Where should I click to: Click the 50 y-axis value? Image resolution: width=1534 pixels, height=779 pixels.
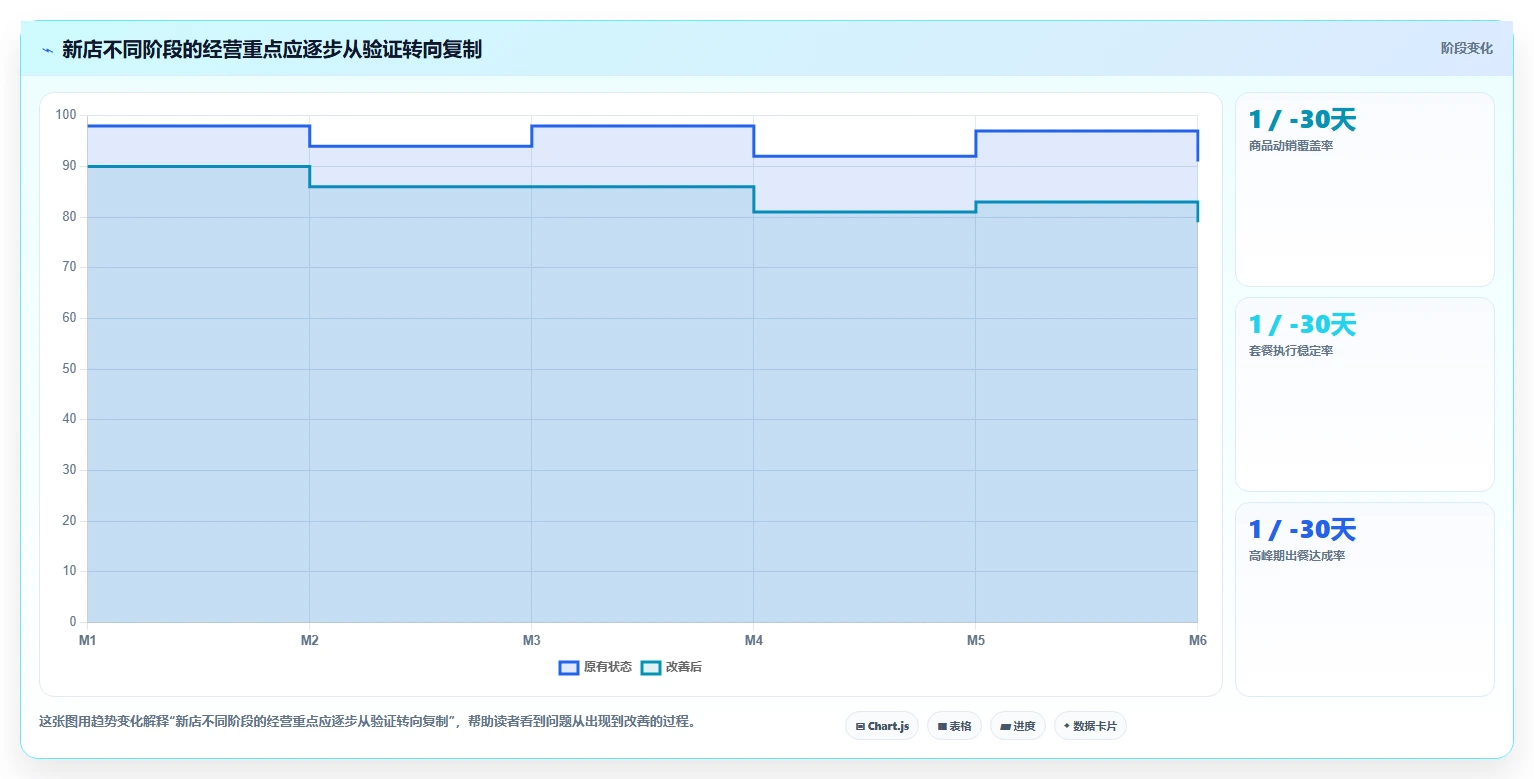point(69,369)
